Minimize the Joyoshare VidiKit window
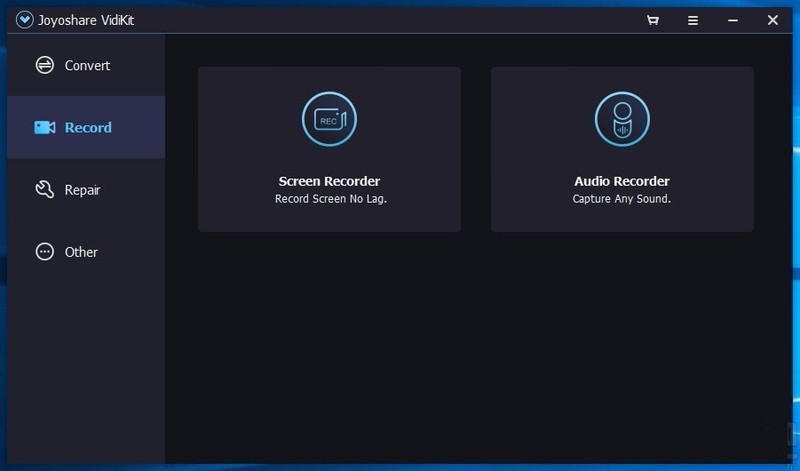The image size is (800, 471). tap(733, 20)
